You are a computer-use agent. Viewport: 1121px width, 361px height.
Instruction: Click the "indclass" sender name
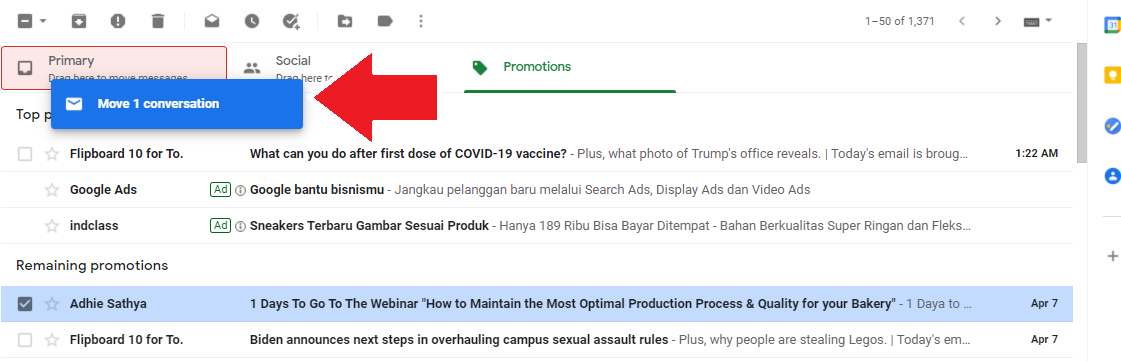(94, 226)
